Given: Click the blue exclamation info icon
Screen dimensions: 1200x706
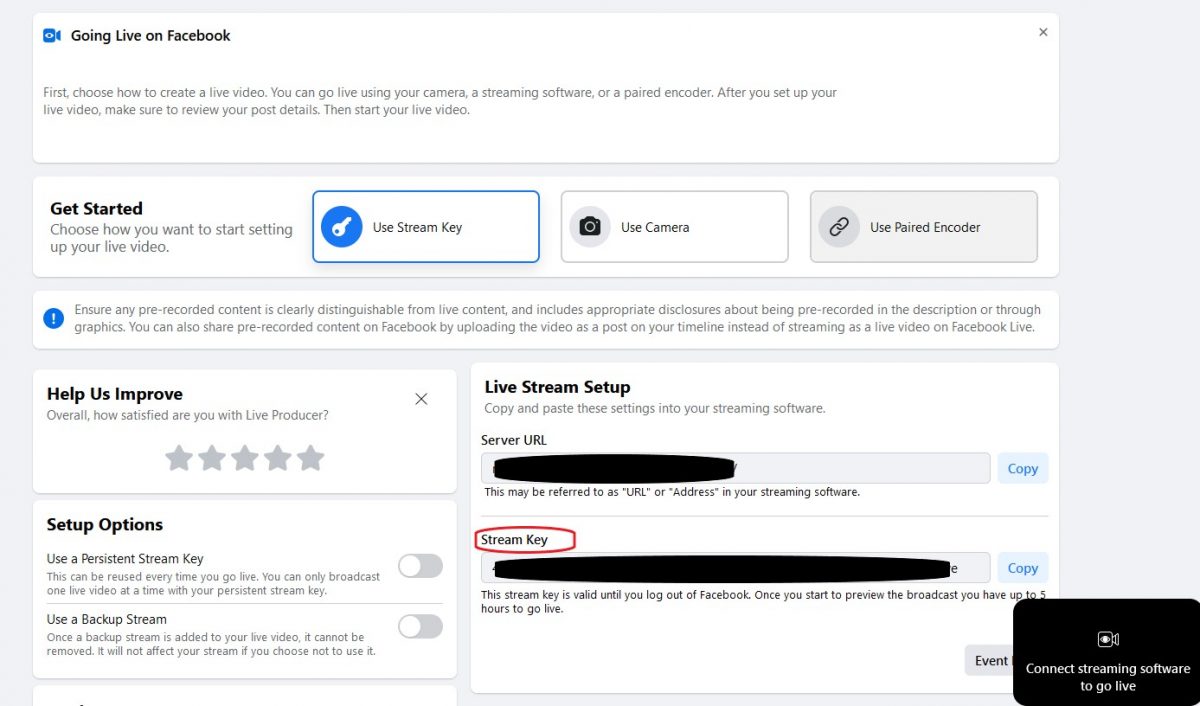Looking at the screenshot, I should coord(53,318).
